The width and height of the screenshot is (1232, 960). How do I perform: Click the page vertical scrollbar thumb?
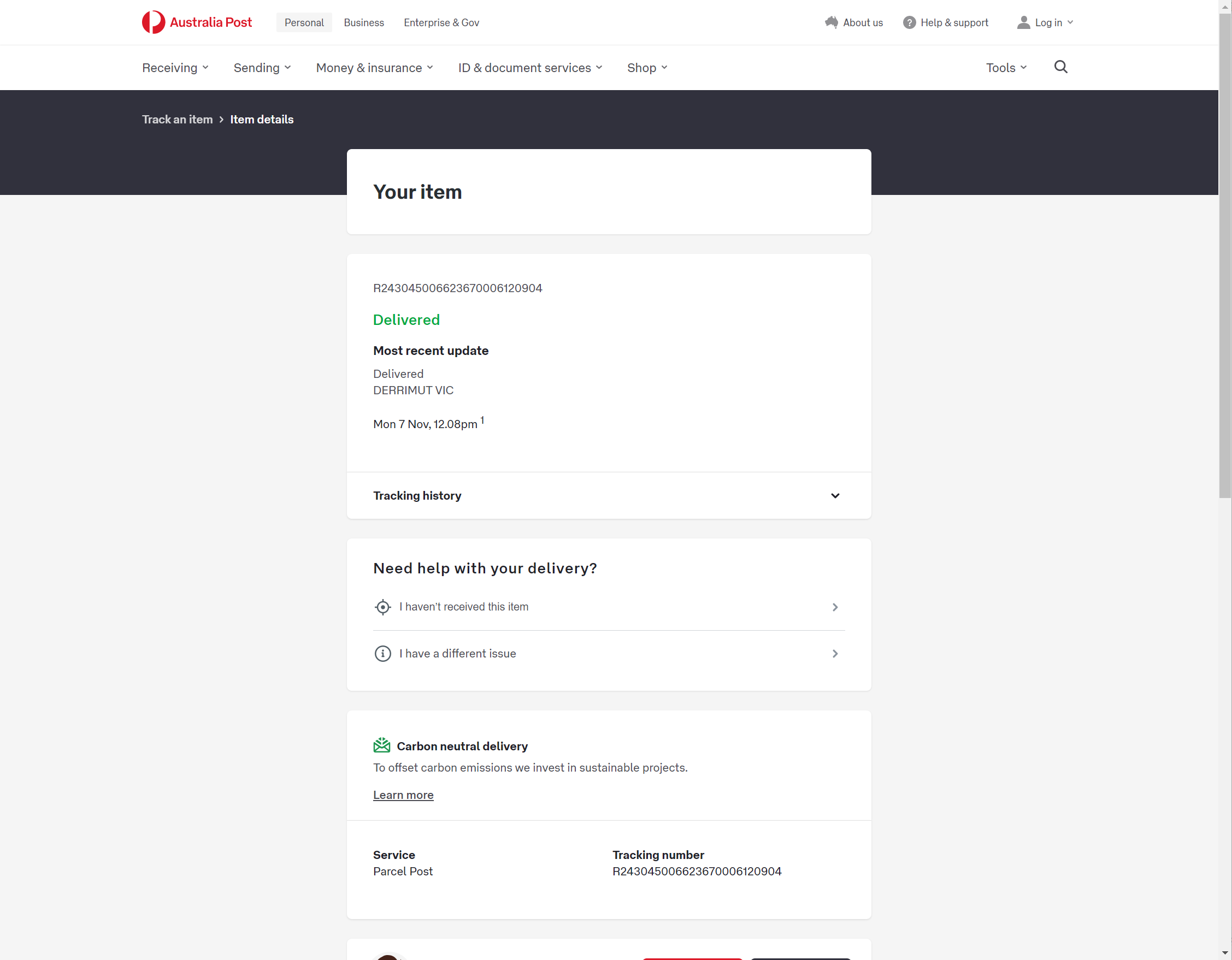(x=1225, y=254)
